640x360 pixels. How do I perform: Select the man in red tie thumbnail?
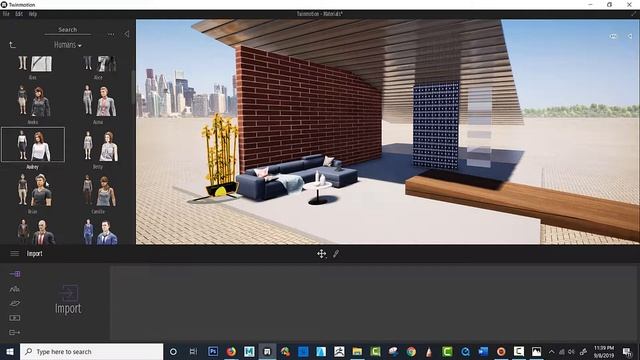pyautogui.click(x=35, y=232)
